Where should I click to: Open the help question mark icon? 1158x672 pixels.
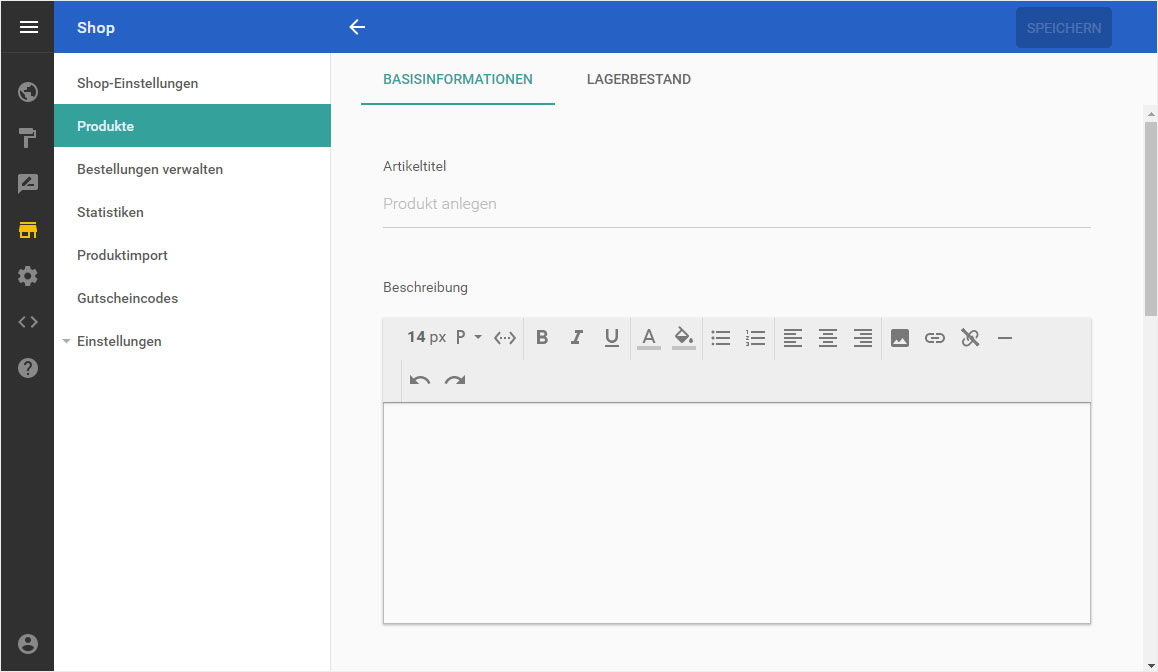point(28,368)
